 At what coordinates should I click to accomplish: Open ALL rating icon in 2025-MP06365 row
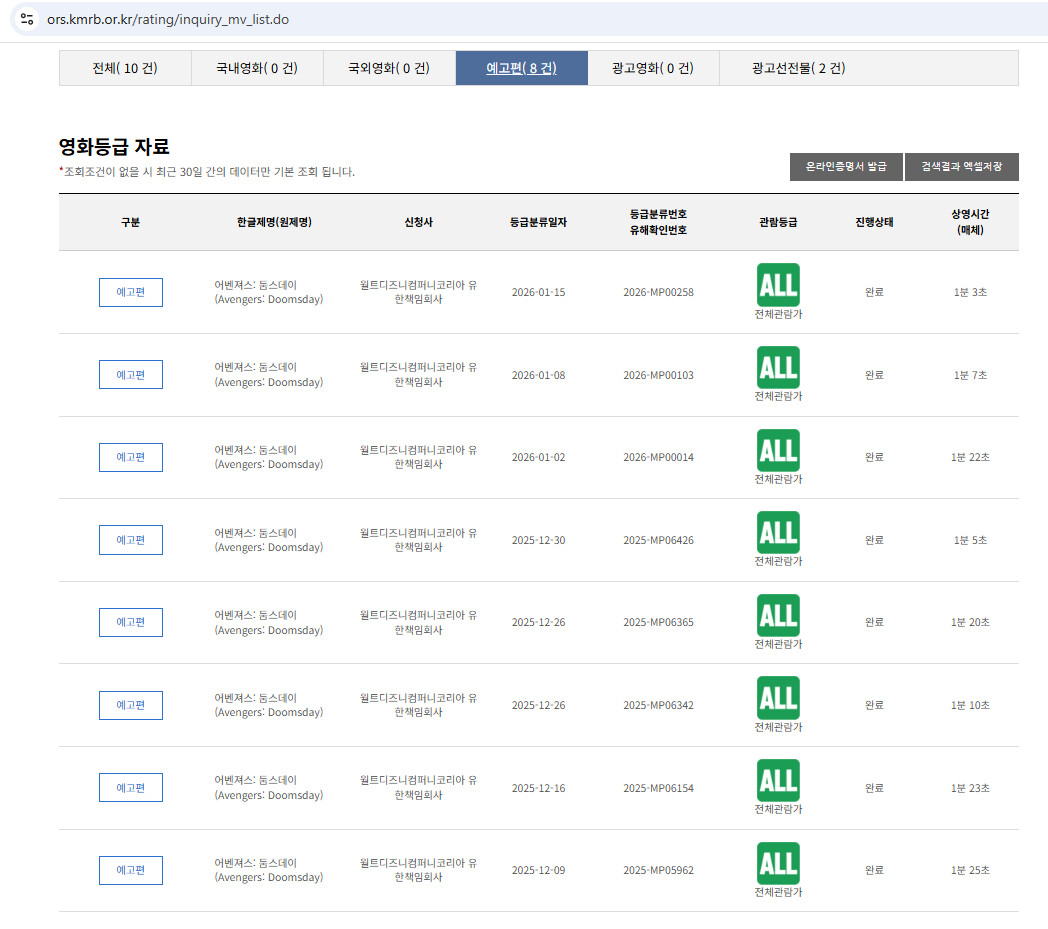(778, 616)
